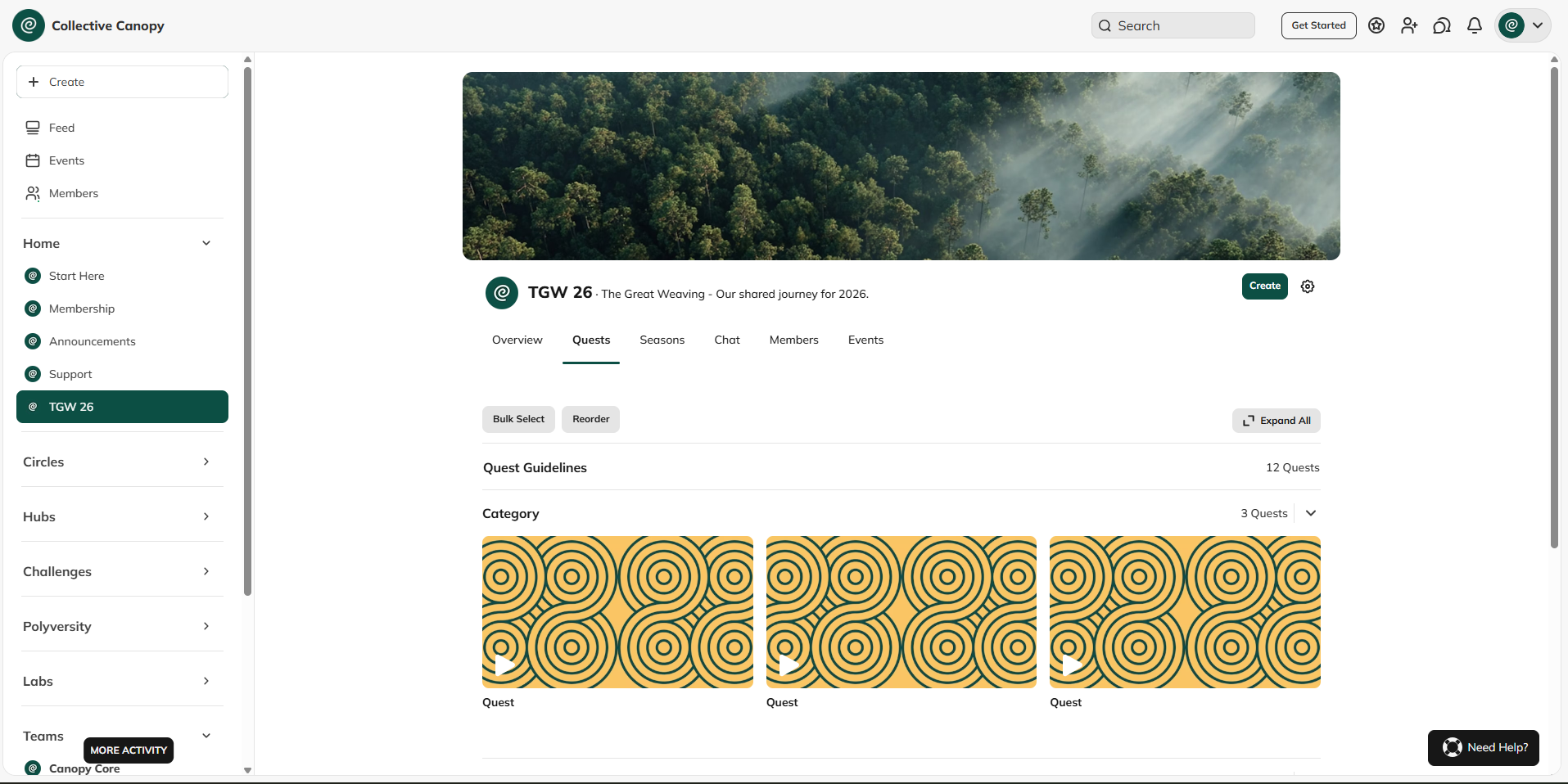Screen dimensions: 1568x784
Task: Switch to the Seasons tab
Action: click(x=662, y=340)
